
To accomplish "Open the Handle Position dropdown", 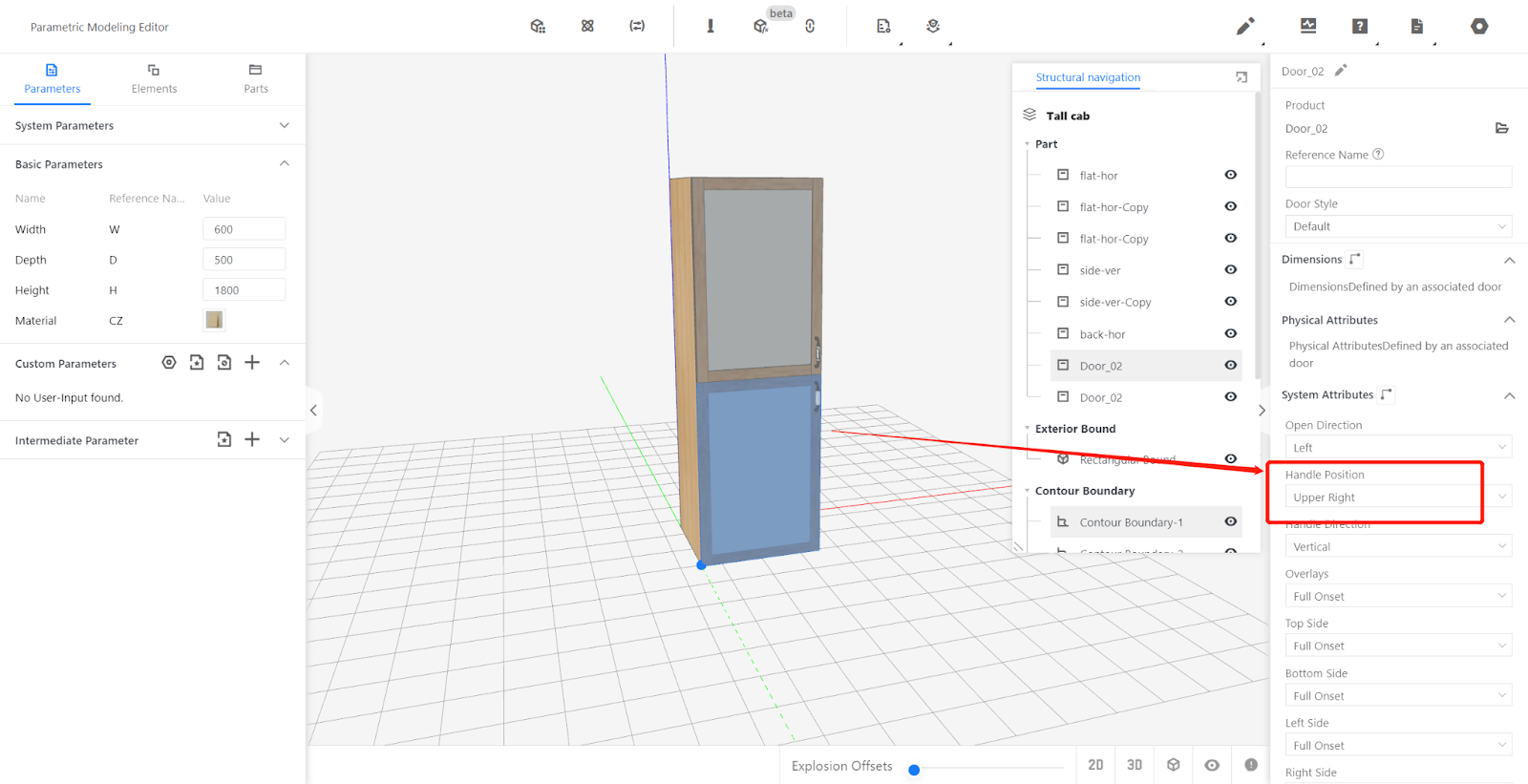I will (x=1397, y=498).
